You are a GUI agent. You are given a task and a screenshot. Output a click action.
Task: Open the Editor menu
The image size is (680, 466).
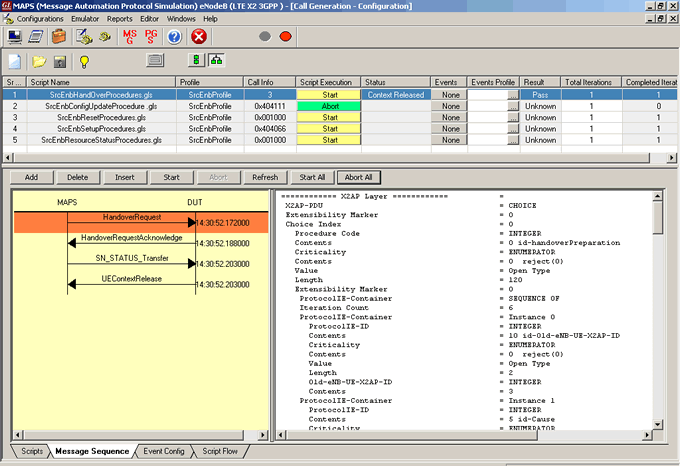coord(149,19)
